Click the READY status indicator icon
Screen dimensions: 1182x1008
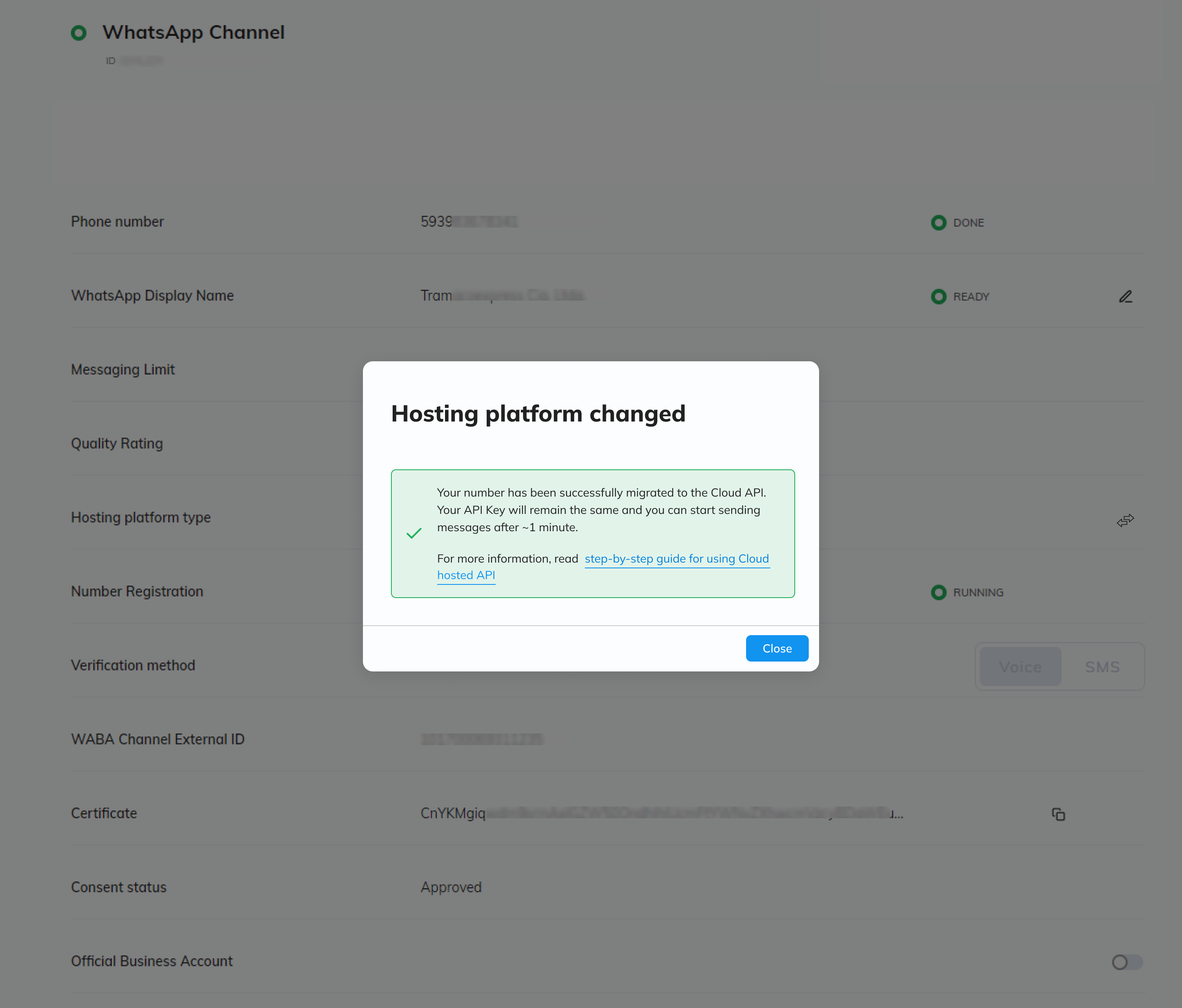pos(938,297)
